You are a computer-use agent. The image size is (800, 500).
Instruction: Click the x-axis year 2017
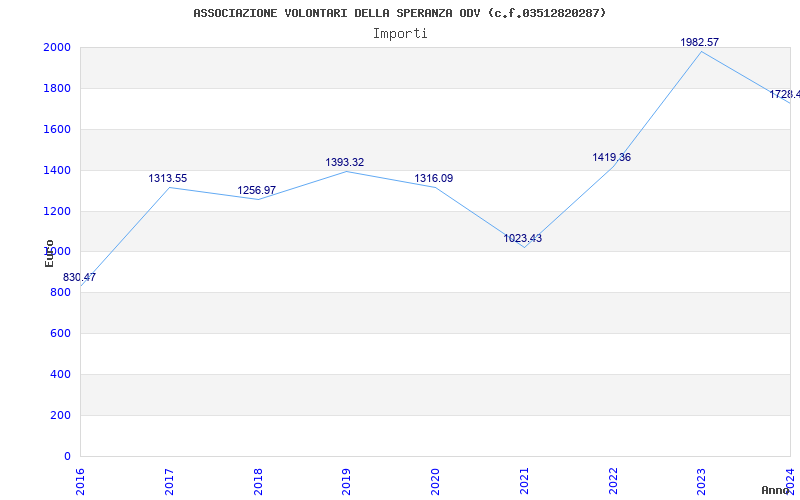169,481
